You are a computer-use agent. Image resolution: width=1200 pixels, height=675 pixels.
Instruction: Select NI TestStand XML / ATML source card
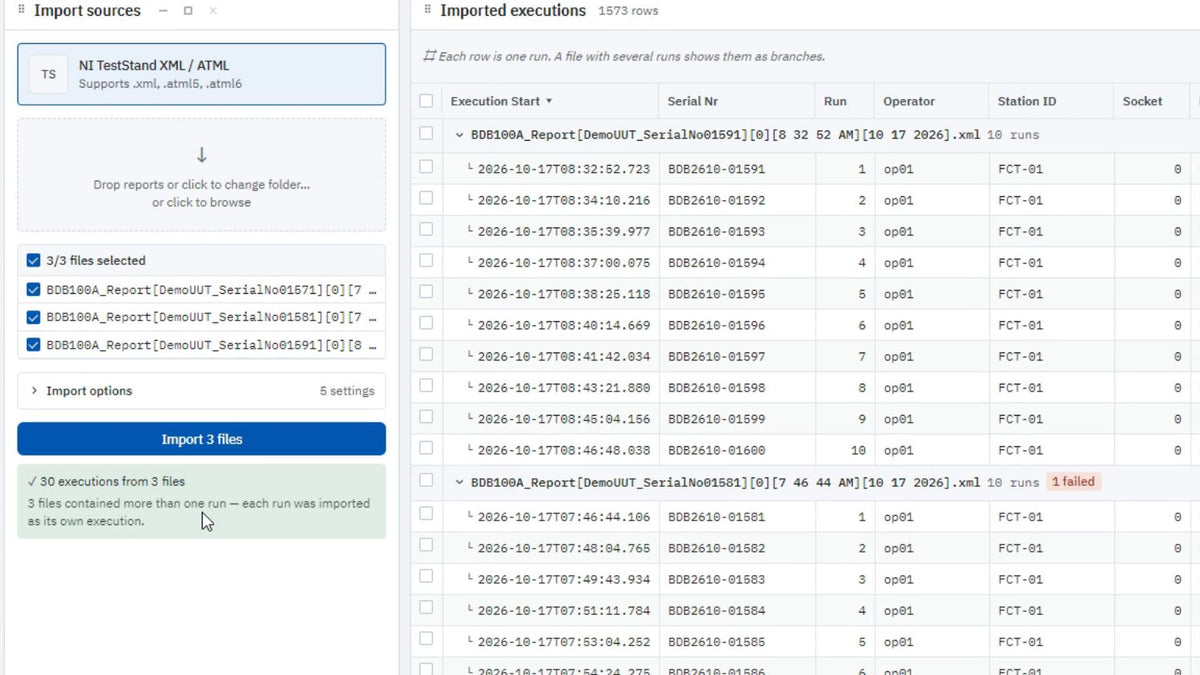click(201, 74)
